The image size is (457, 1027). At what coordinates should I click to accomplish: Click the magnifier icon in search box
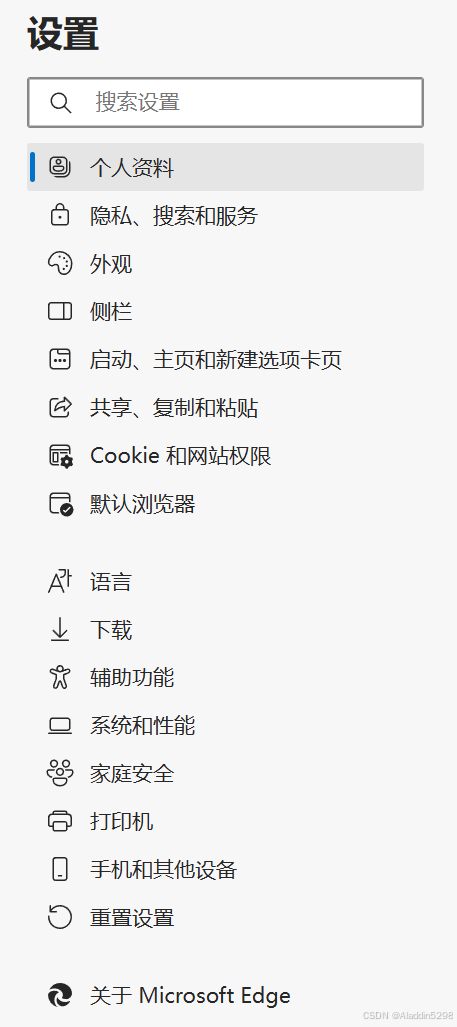click(60, 103)
